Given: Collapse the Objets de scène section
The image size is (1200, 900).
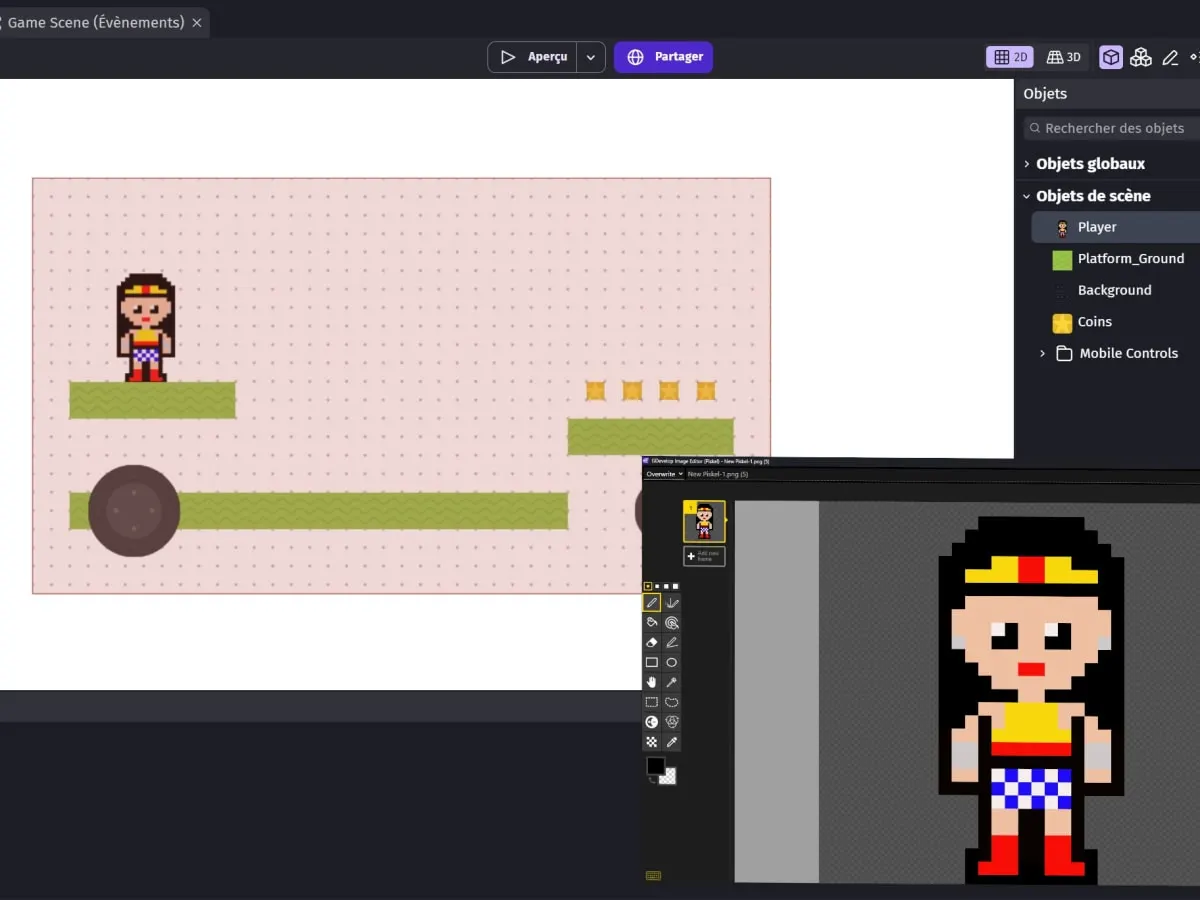Looking at the screenshot, I should click(1026, 196).
